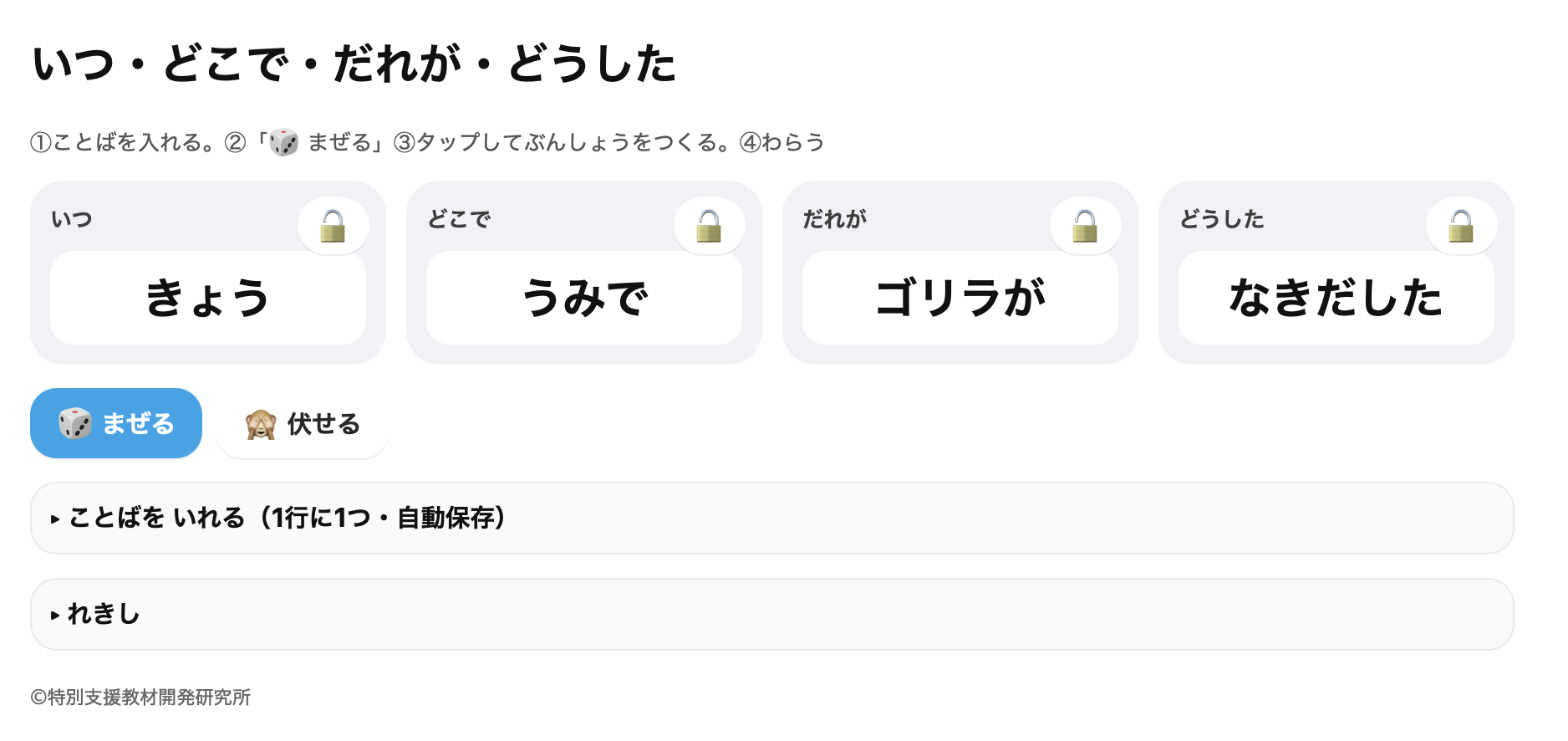
Task: Click the monkey icon on 伏せる button
Action: point(261,424)
